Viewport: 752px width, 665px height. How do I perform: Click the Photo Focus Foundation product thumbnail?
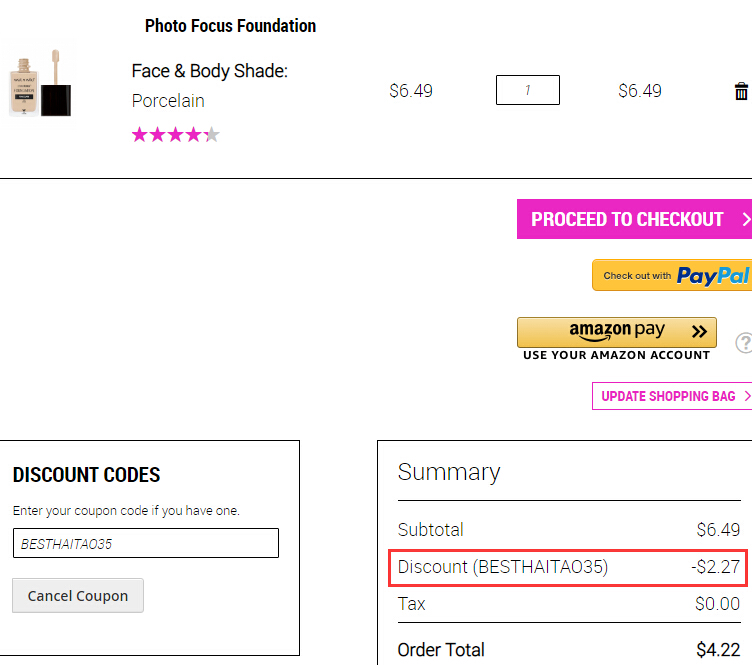[40, 83]
